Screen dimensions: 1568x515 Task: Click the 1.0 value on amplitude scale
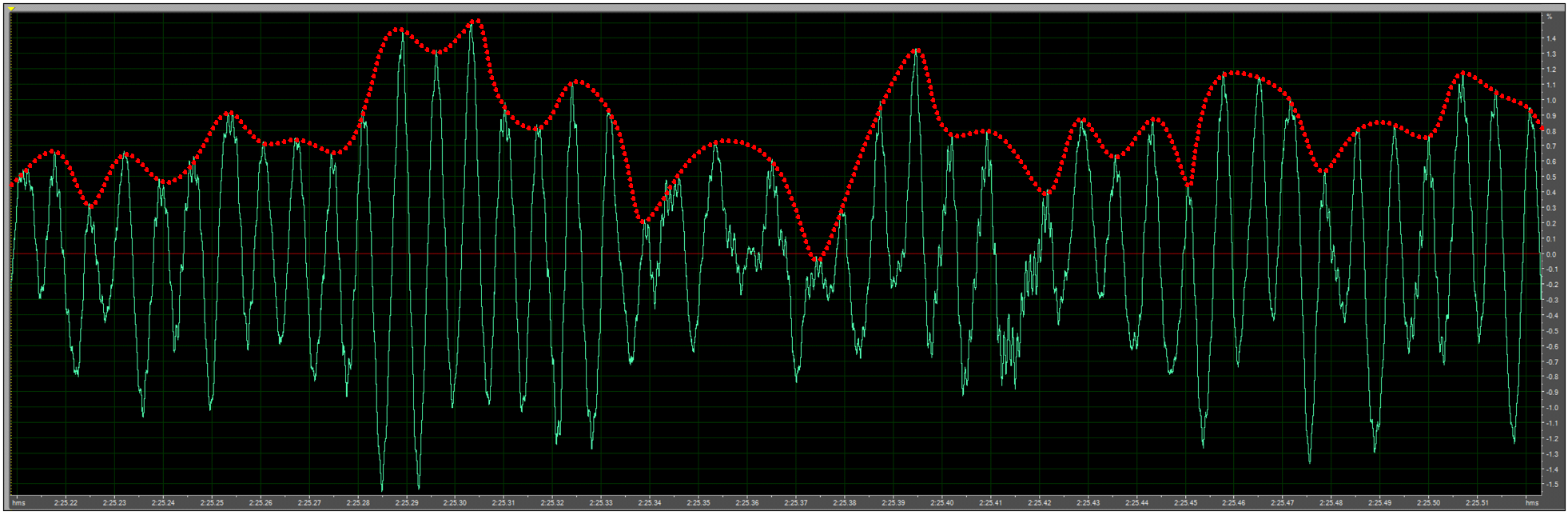(1550, 101)
